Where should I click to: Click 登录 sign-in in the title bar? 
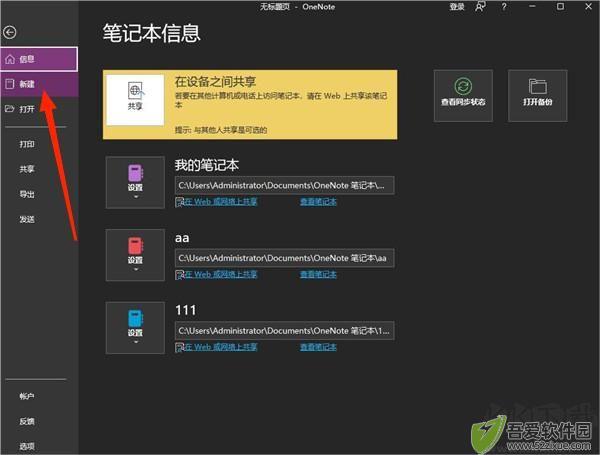457,7
